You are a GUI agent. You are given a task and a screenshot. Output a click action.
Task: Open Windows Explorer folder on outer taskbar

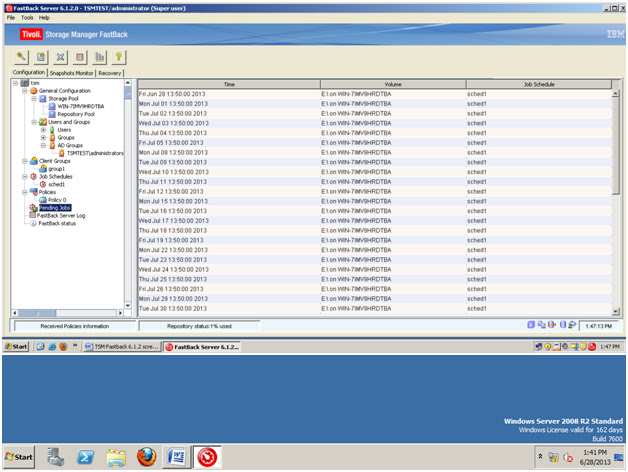(x=116, y=457)
